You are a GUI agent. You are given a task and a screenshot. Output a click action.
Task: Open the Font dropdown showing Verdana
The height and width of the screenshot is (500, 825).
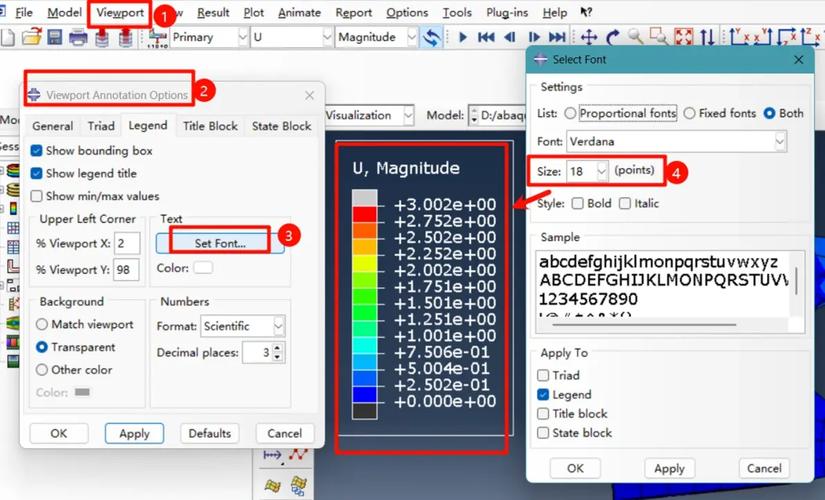pyautogui.click(x=779, y=142)
